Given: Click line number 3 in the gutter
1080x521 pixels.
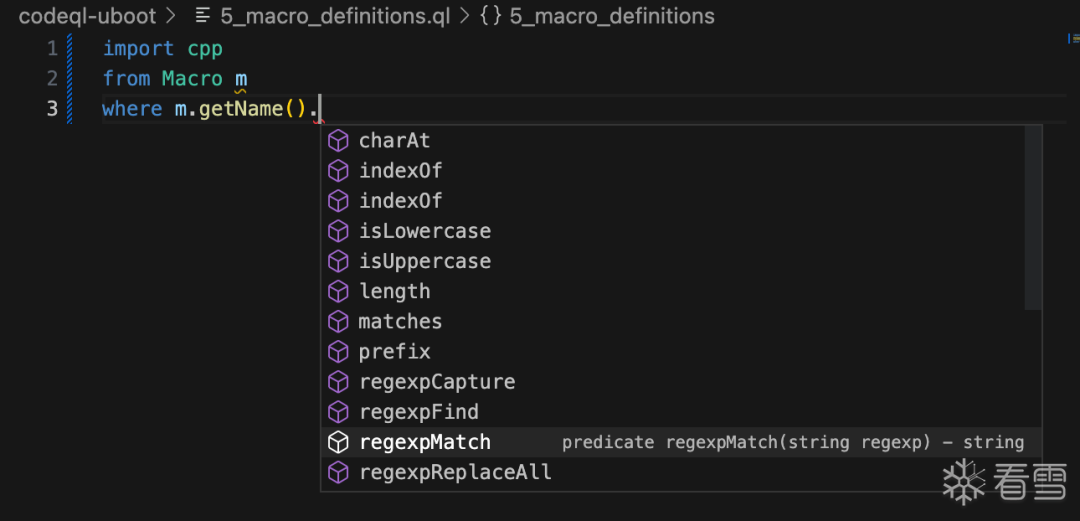Looking at the screenshot, I should pyautogui.click(x=52, y=109).
